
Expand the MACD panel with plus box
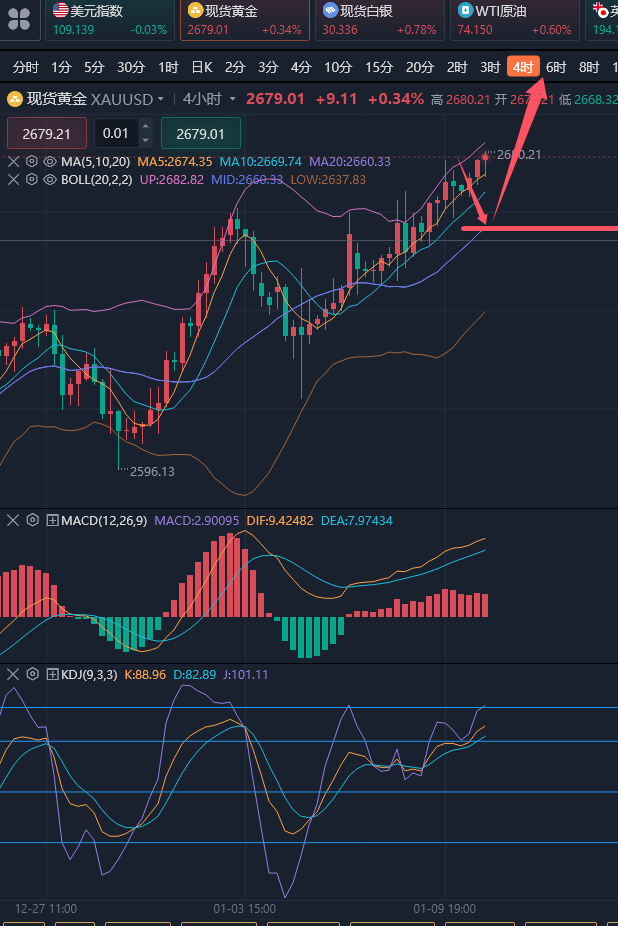tap(52, 520)
